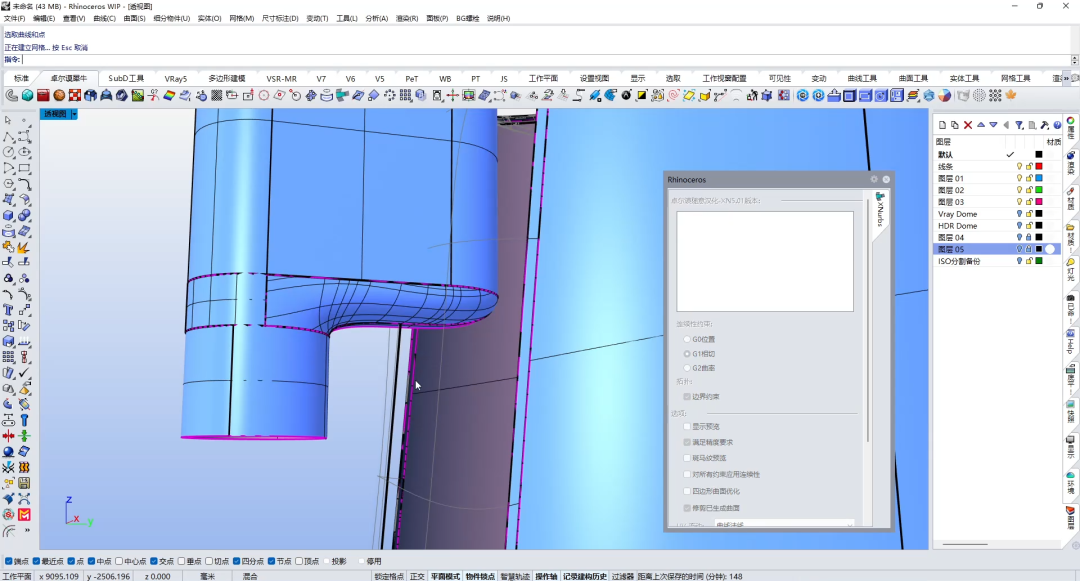Move layer down with blue down arrow
Viewport: 1080px width, 581px height.
(x=993, y=125)
